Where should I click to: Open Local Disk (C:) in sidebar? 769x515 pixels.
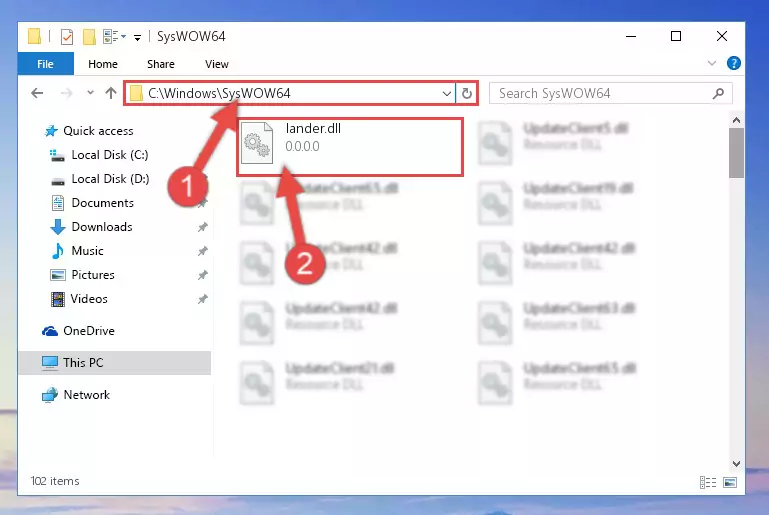[110, 155]
